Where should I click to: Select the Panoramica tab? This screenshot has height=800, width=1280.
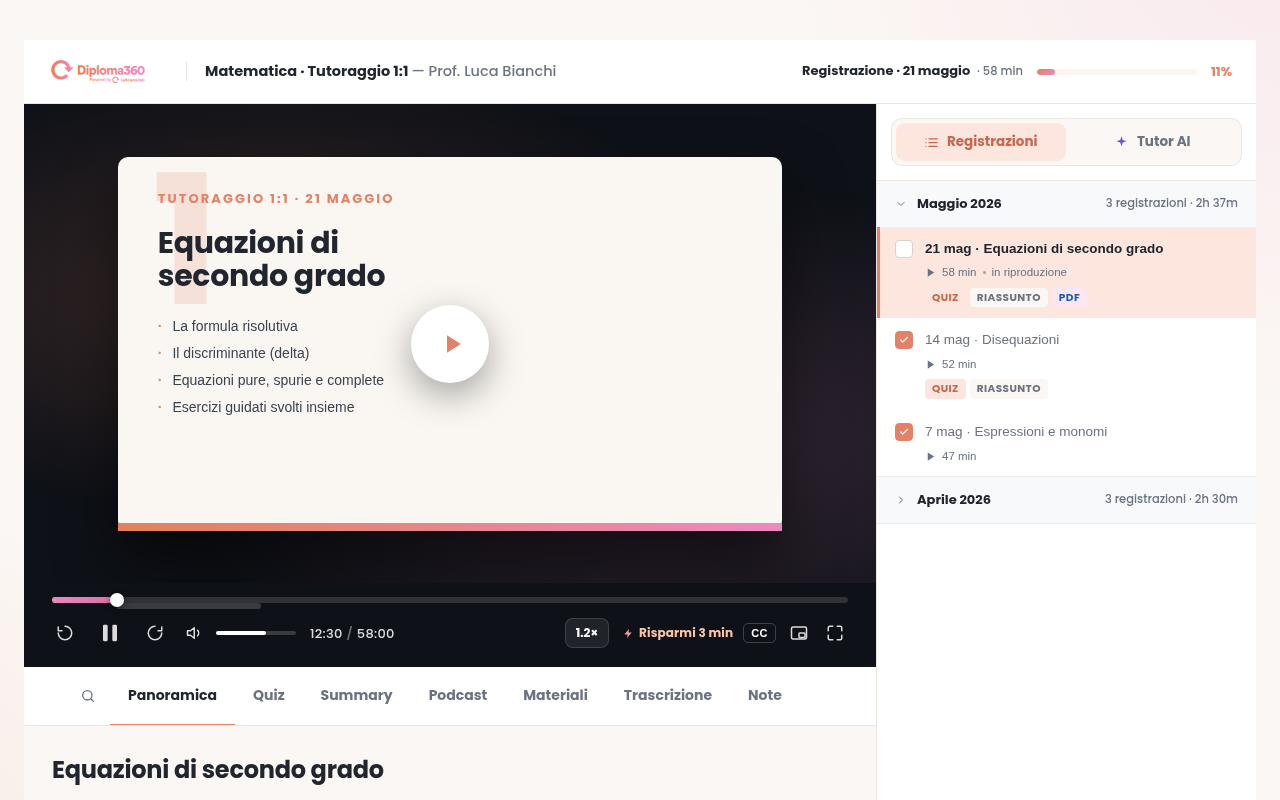coord(172,695)
